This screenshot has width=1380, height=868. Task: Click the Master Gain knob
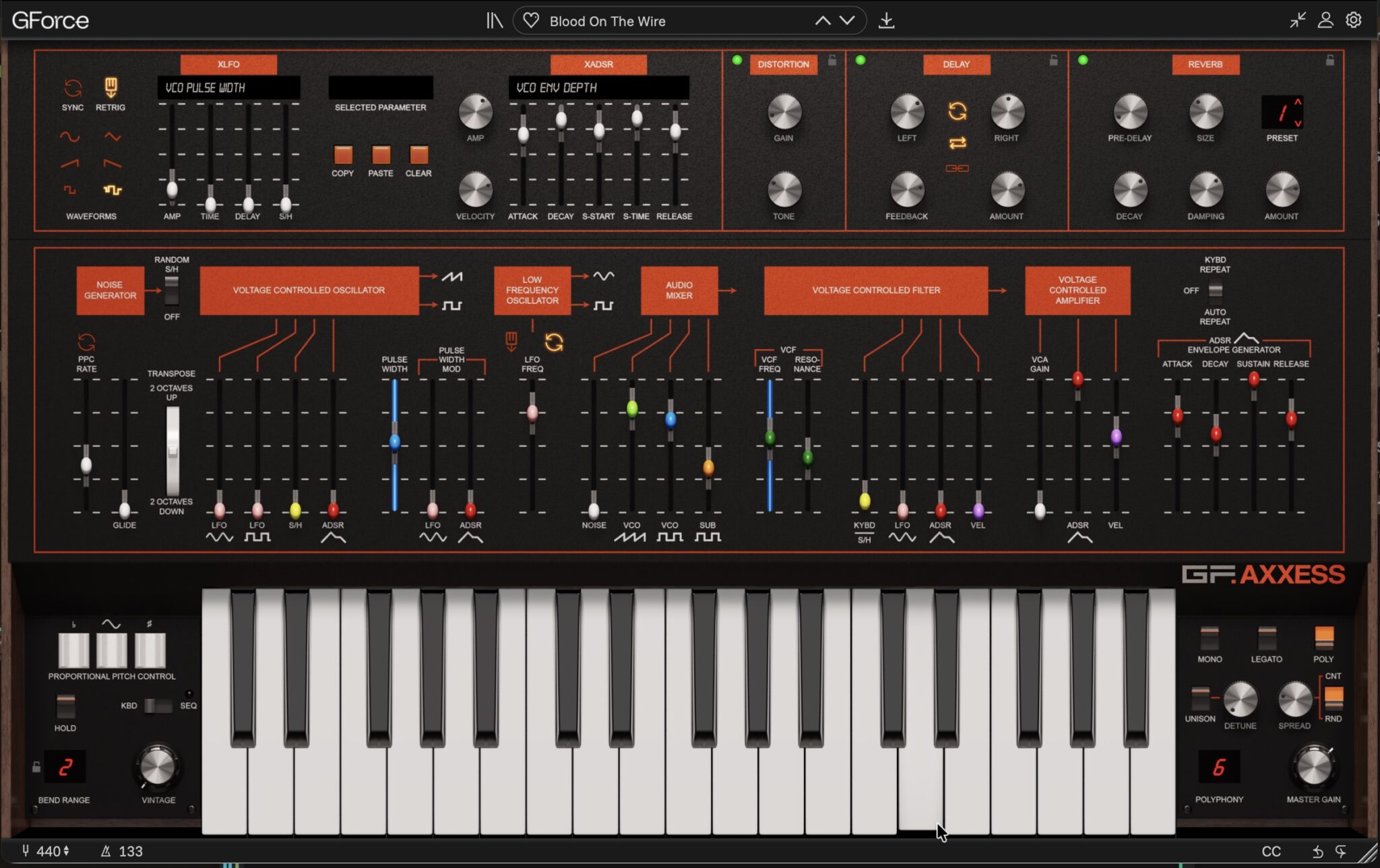tap(1313, 767)
